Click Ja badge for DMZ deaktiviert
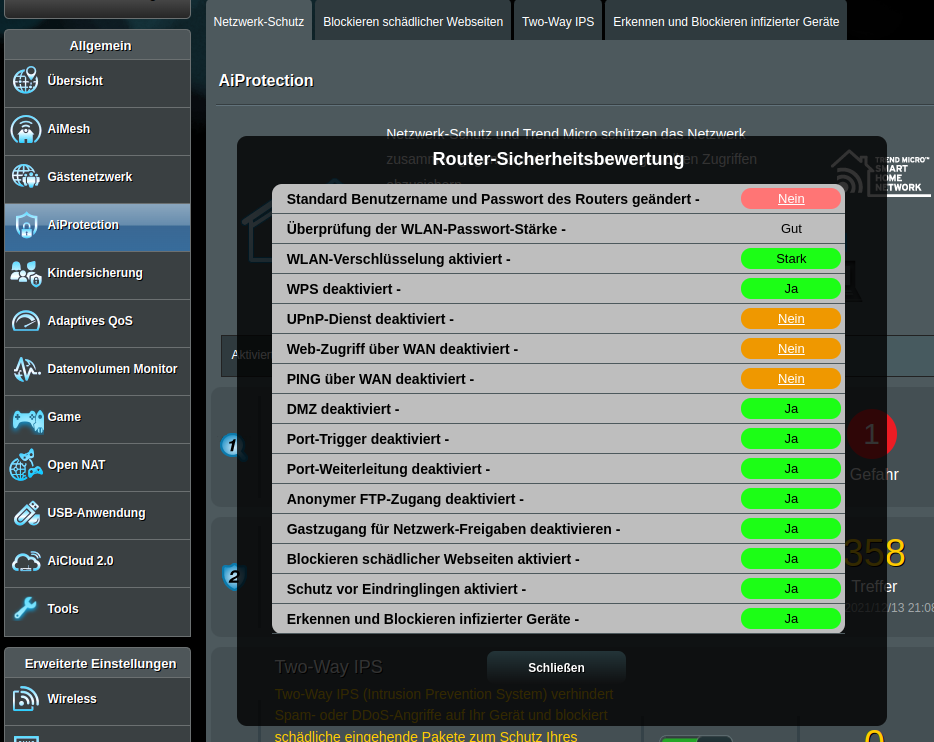Viewport: 934px width, 742px height. [791, 409]
